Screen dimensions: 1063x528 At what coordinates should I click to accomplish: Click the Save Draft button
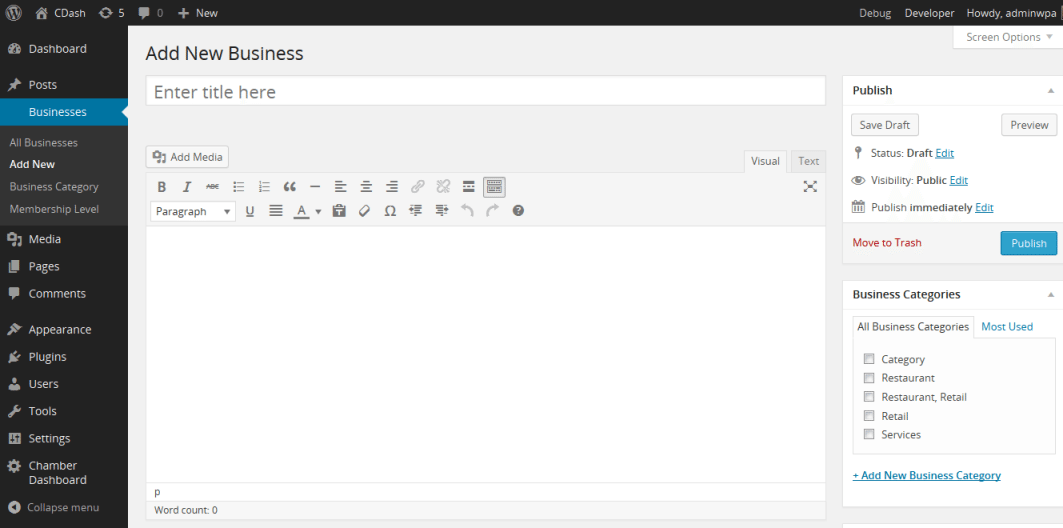(x=885, y=125)
